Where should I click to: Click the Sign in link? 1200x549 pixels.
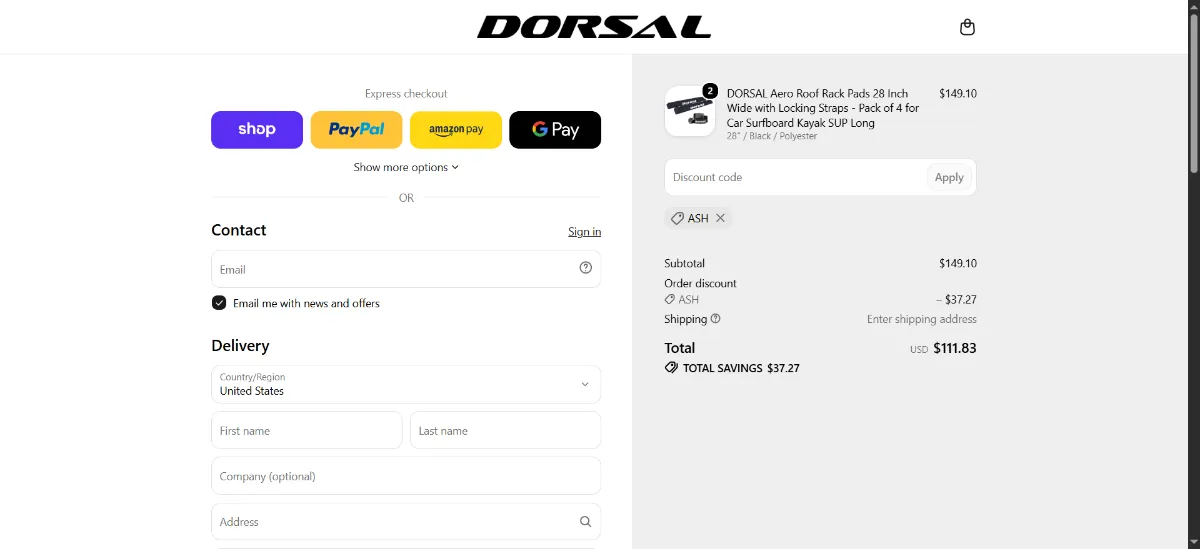pyautogui.click(x=584, y=232)
